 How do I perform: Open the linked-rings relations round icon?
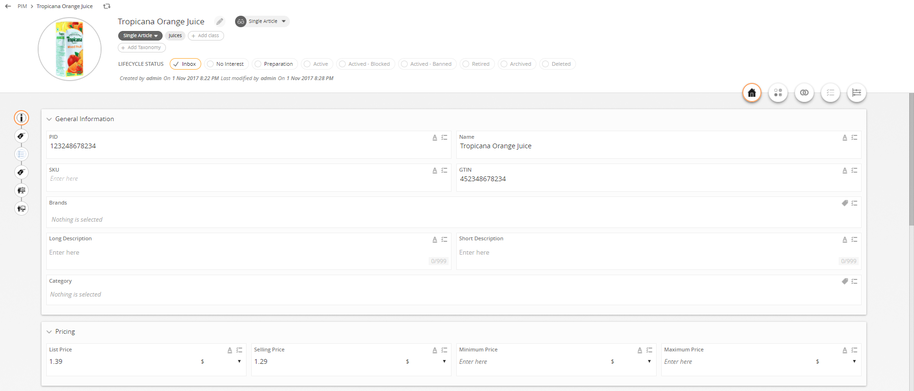[804, 93]
